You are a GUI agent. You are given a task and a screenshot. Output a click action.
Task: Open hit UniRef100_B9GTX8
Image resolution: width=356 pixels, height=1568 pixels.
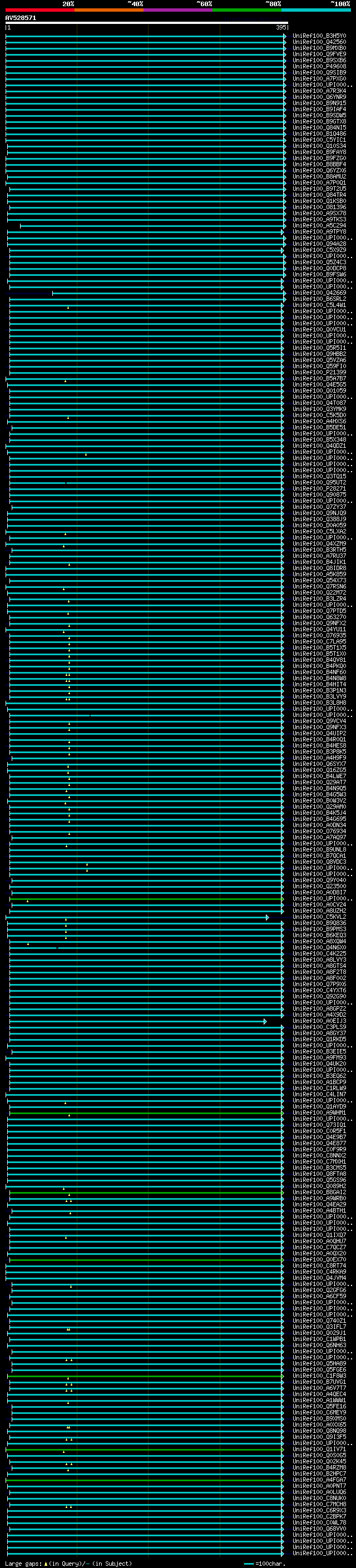pyautogui.click(x=319, y=122)
